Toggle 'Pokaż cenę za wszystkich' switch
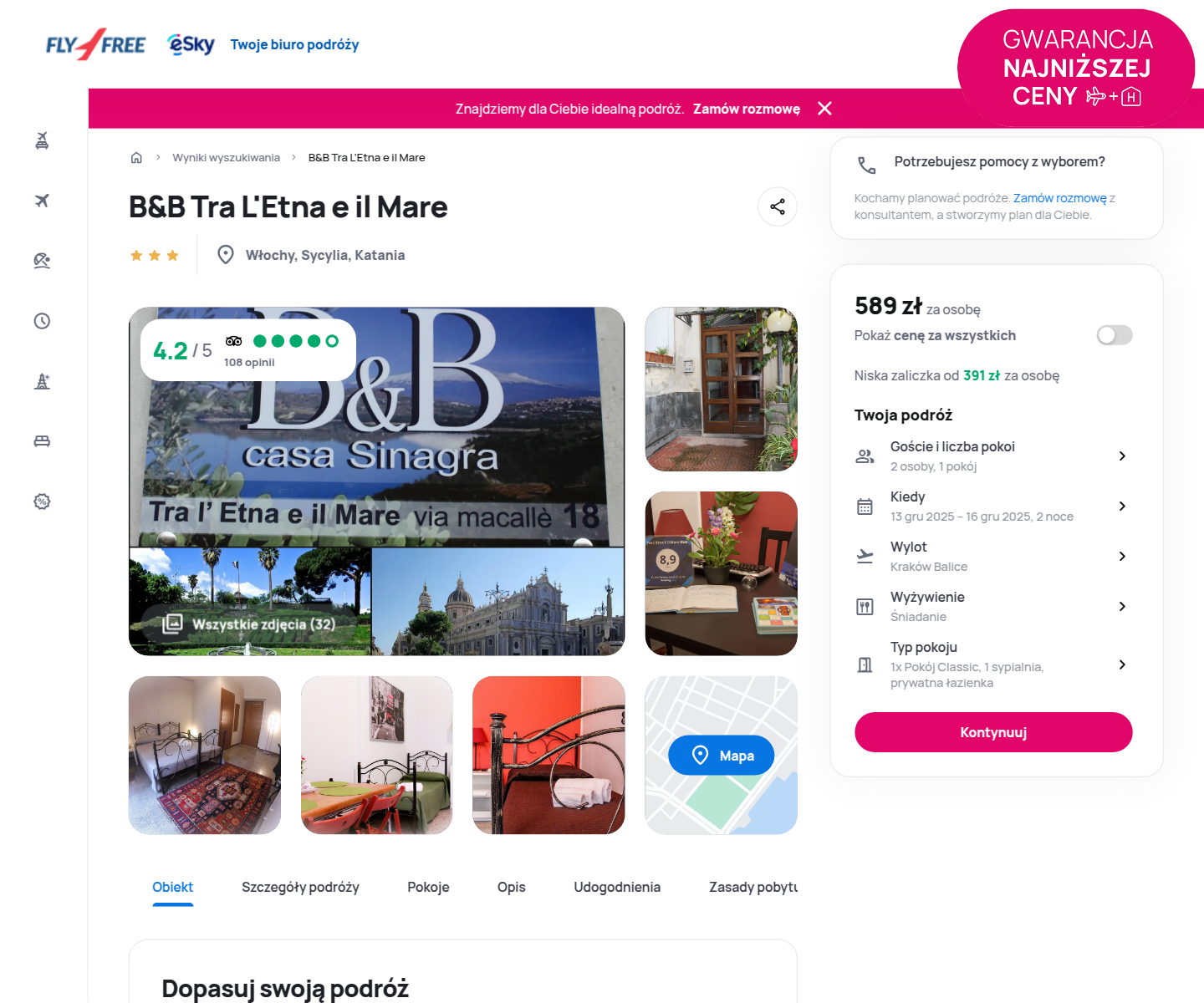Screen dimensions: 1204x1003 (1115, 335)
